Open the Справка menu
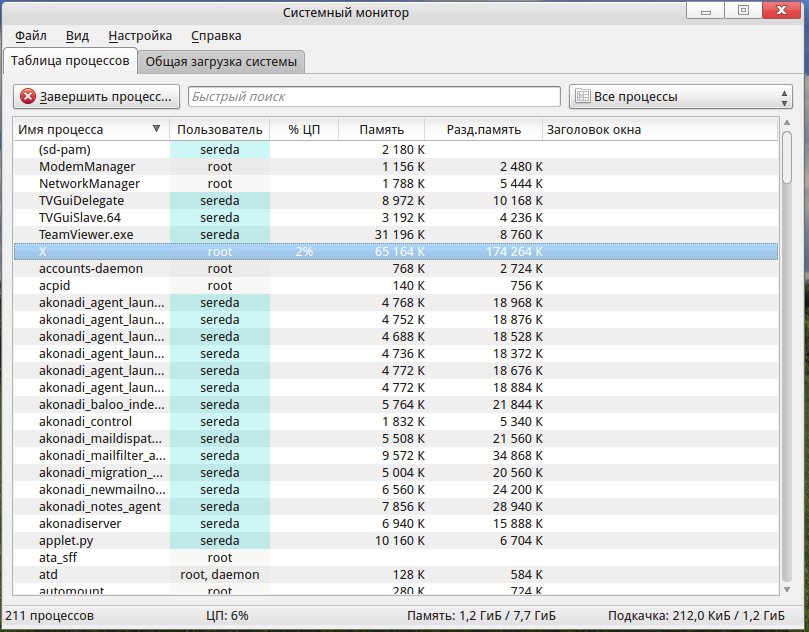Image resolution: width=809 pixels, height=632 pixels. pos(215,36)
